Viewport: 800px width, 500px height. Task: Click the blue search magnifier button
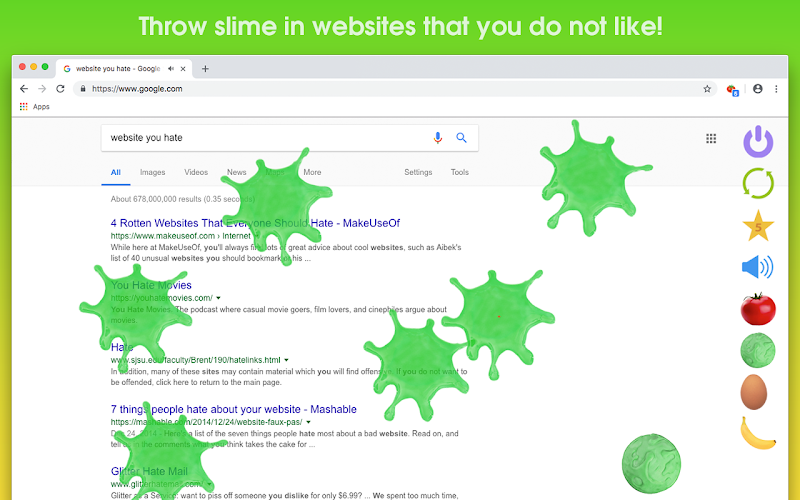[x=461, y=138]
